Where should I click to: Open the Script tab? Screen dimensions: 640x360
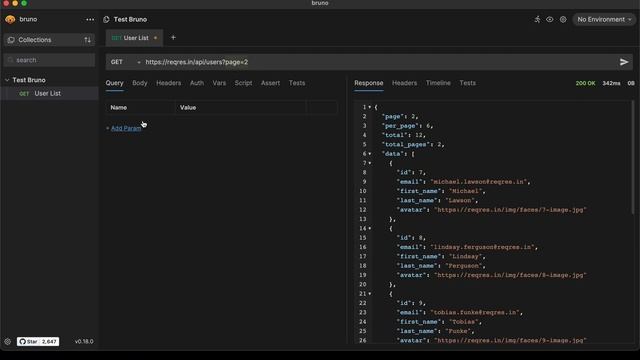(x=243, y=83)
